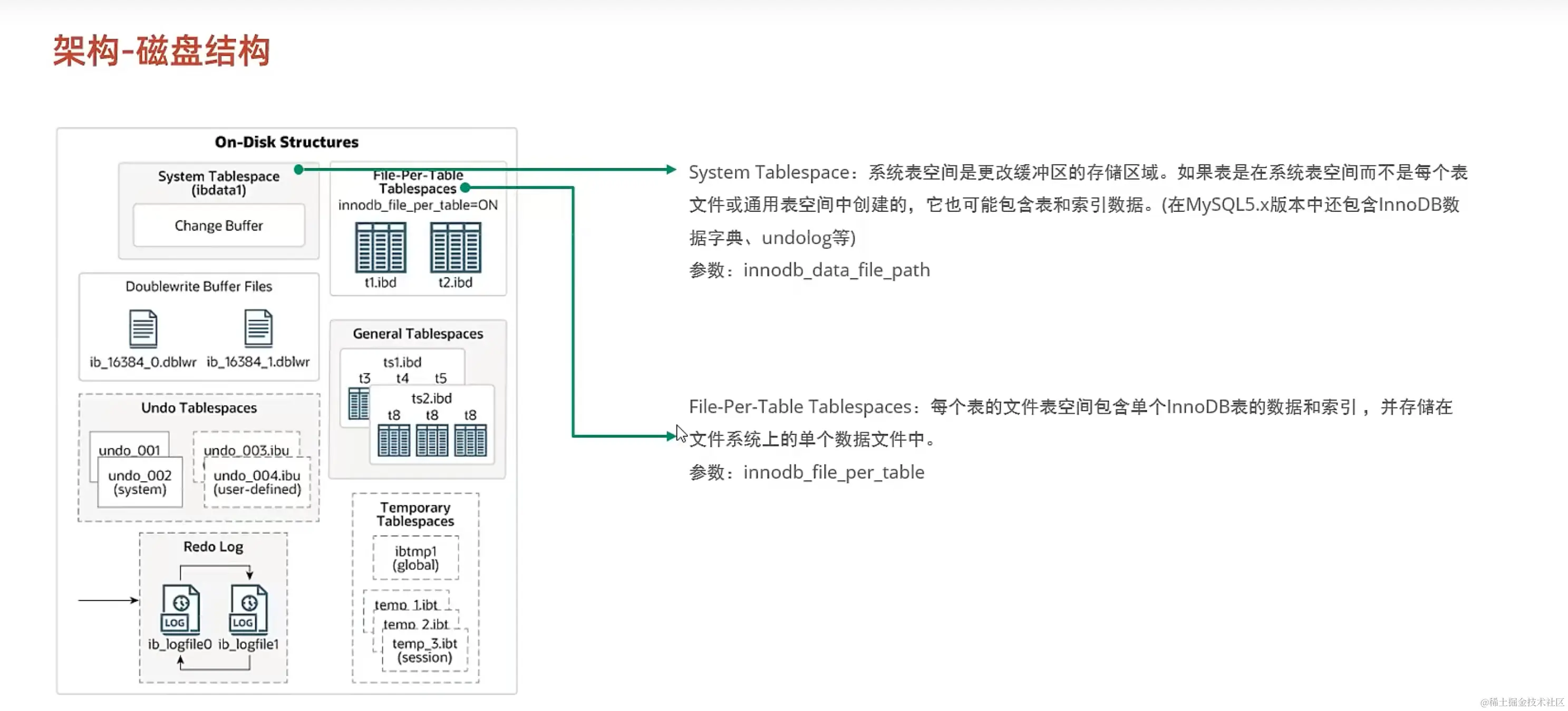Click the t2.ibd table icon
Screen dimensions: 1568x711
click(x=456, y=247)
